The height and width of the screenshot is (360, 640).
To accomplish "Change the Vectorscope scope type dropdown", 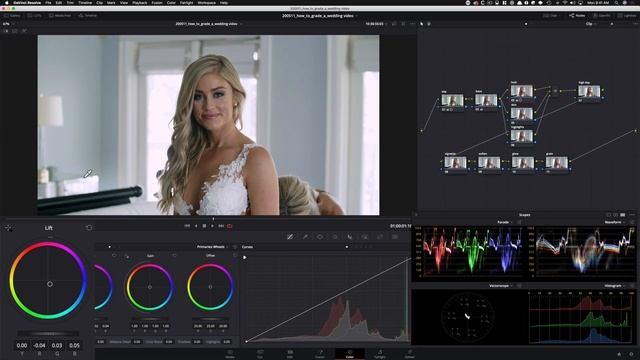I will pos(501,286).
